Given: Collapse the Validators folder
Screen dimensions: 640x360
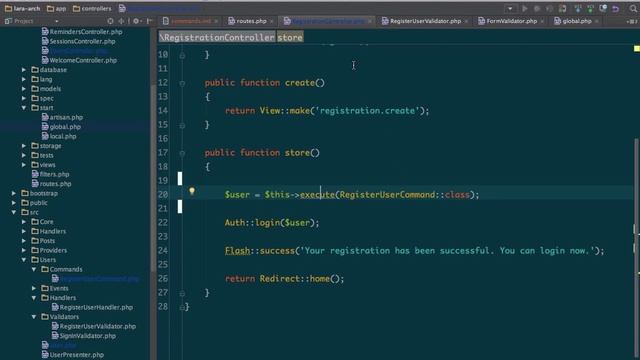Looking at the screenshot, I should pos(34,317).
